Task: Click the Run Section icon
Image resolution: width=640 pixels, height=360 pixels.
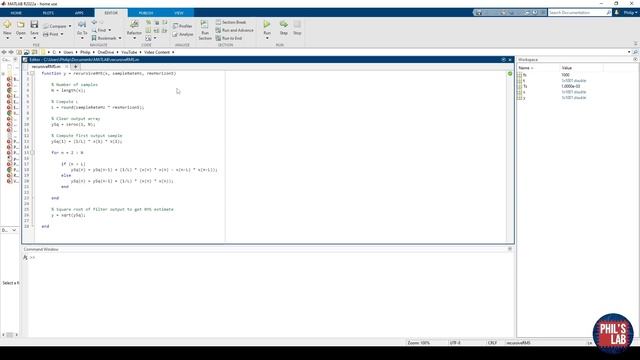Action: point(204,24)
